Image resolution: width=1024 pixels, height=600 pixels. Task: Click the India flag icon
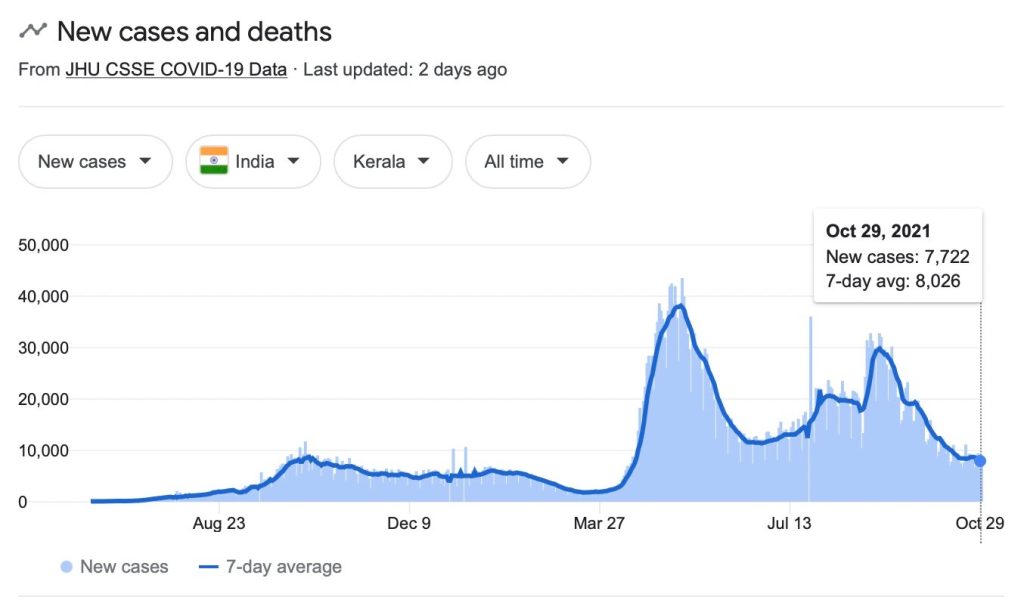(214, 161)
